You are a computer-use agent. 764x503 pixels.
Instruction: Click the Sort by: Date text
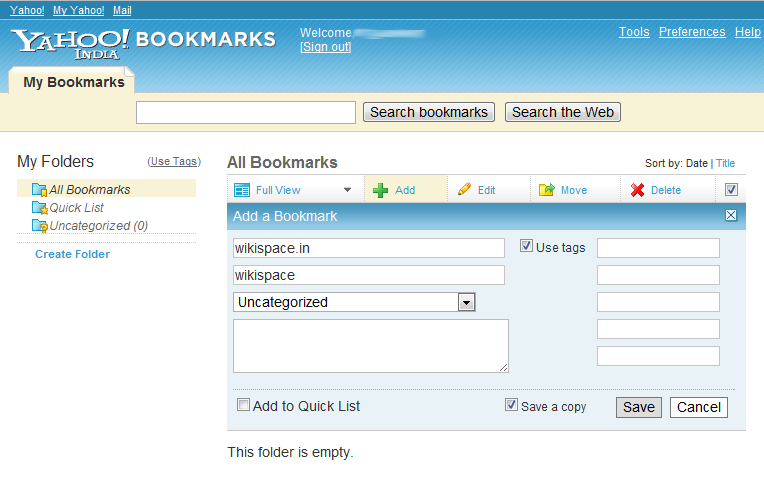pos(676,163)
